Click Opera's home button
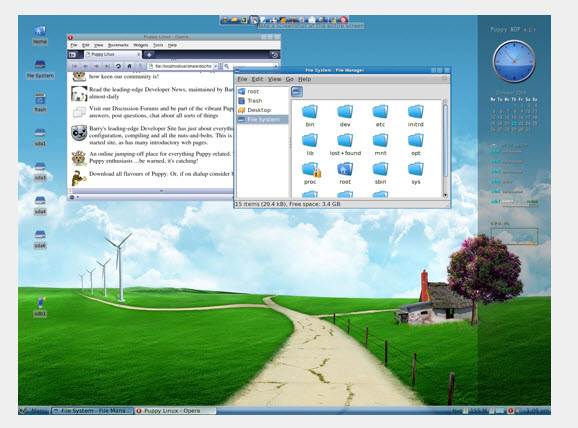 coord(129,66)
